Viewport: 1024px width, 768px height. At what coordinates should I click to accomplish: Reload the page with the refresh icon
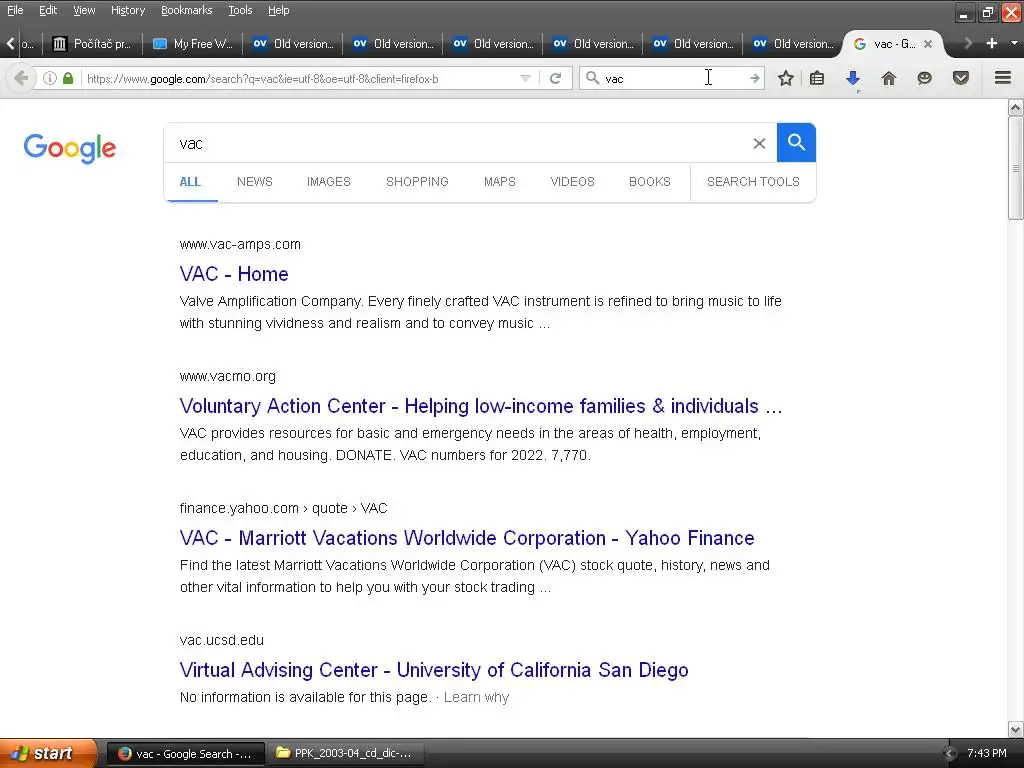(556, 78)
